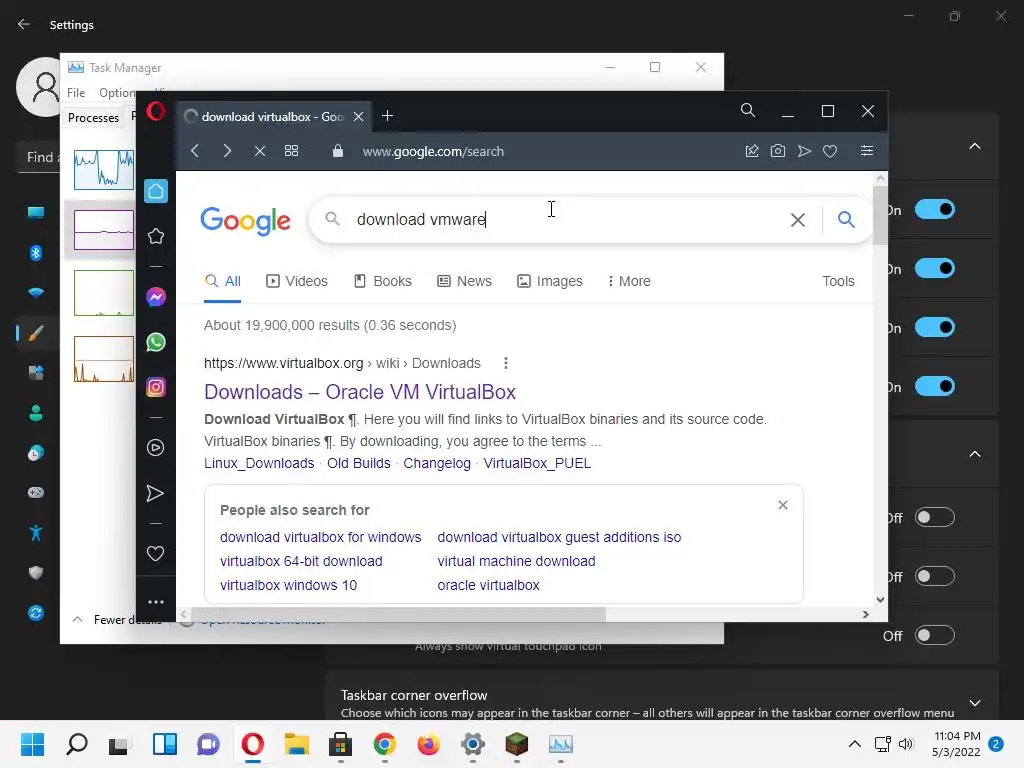The image size is (1024, 768).
Task: Open Instagram in Opera sidebar
Action: click(x=155, y=387)
